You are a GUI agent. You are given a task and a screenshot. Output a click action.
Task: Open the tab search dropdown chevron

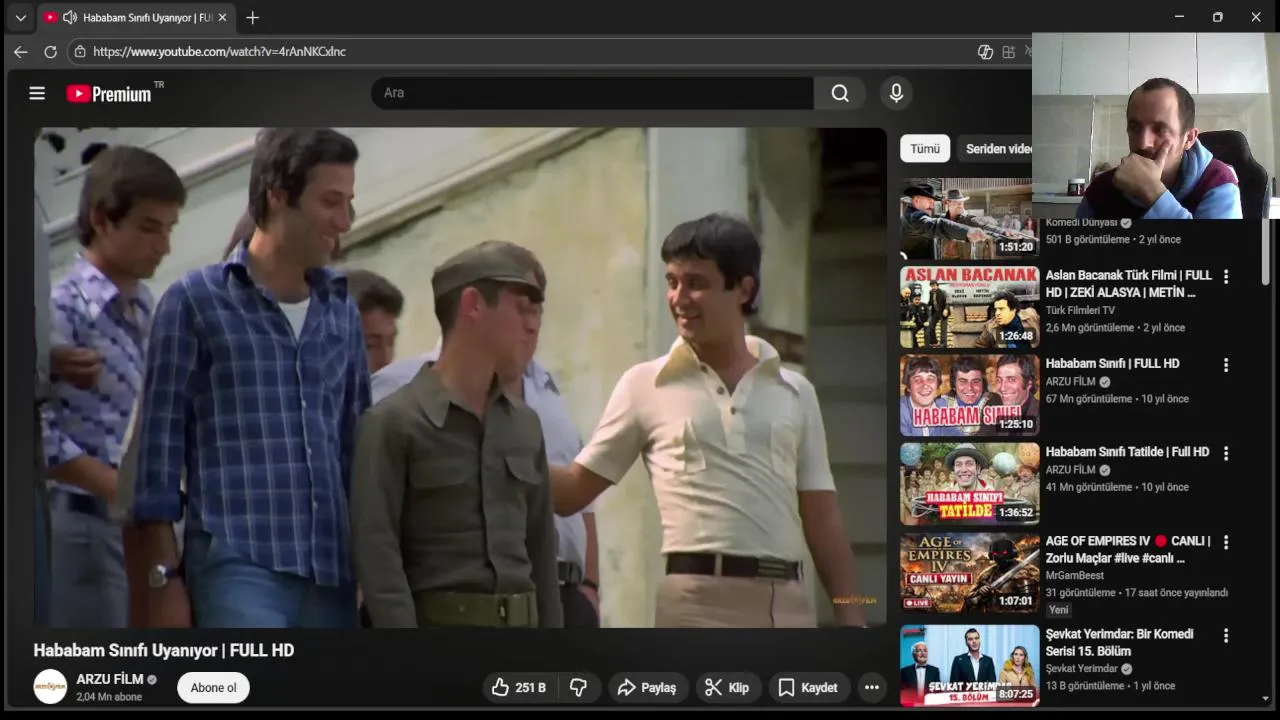(20, 18)
